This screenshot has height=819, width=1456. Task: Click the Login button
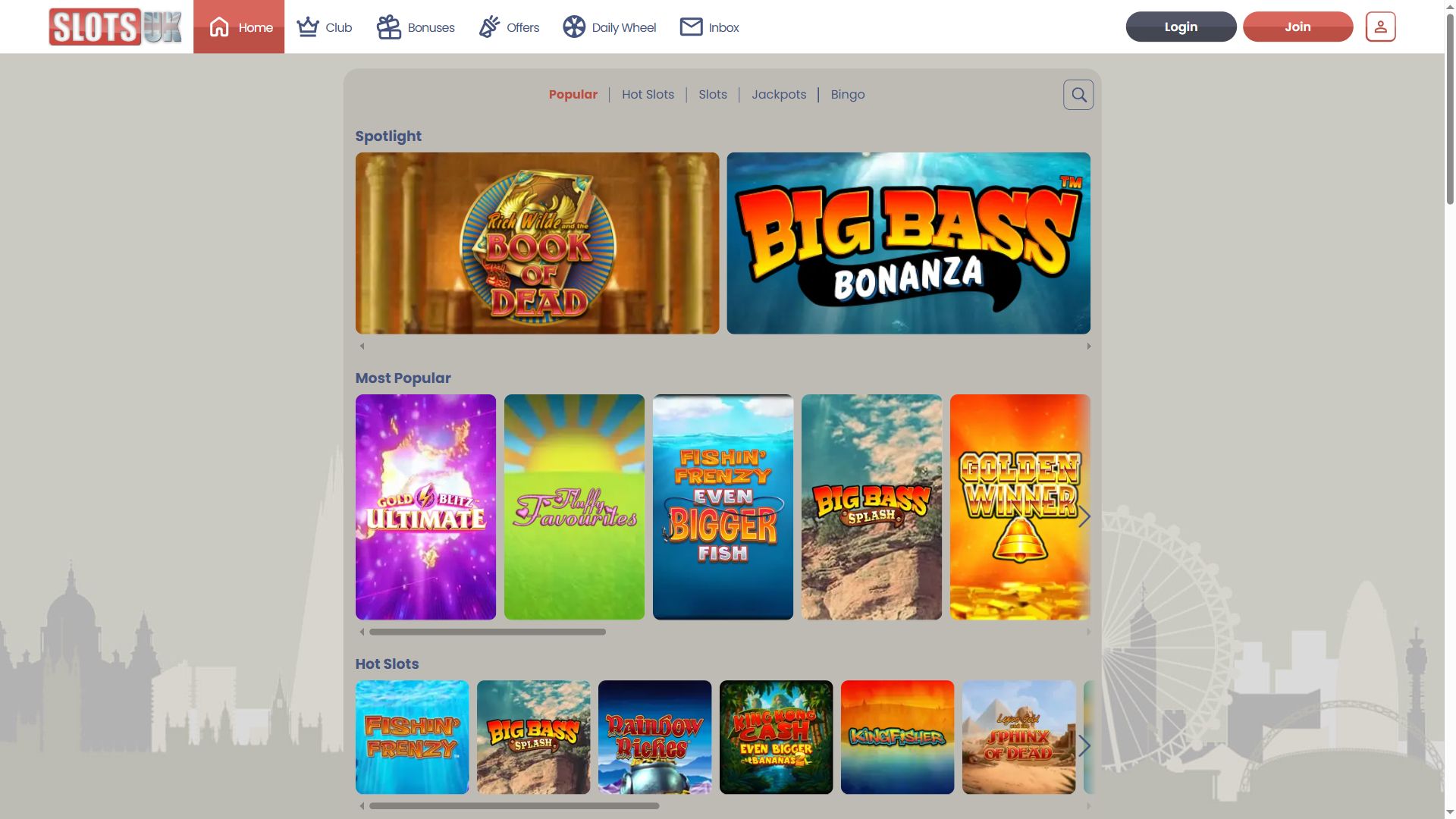coord(1181,27)
